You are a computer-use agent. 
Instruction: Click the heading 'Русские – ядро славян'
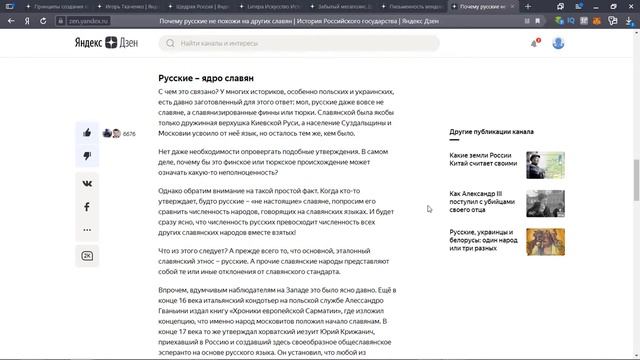[206, 78]
